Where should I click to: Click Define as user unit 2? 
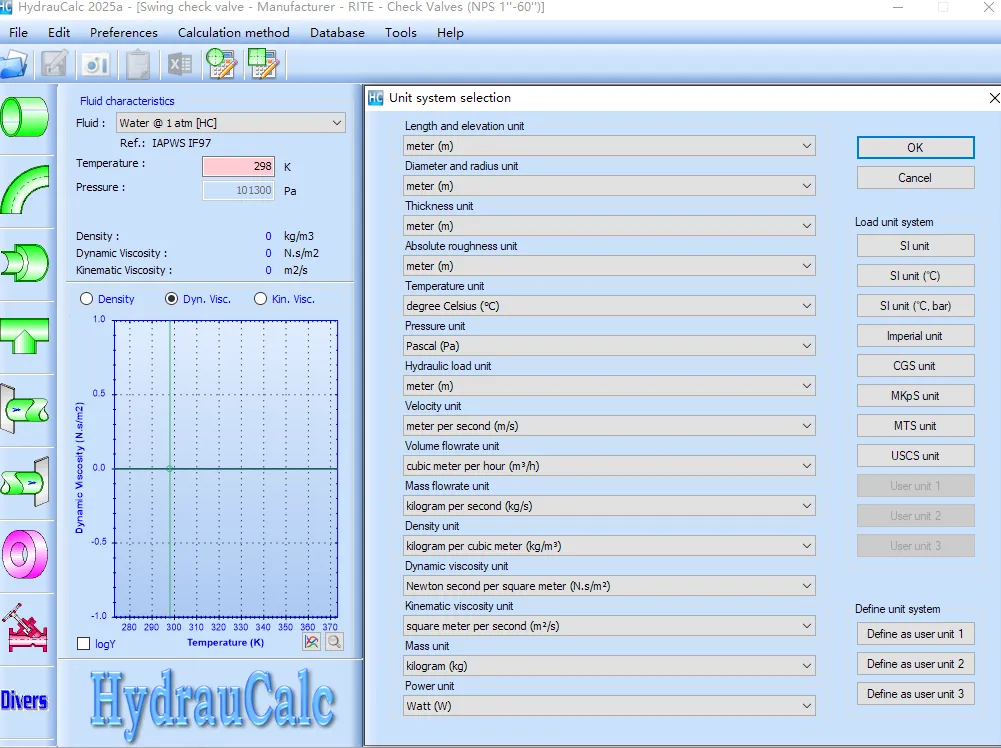pos(915,664)
